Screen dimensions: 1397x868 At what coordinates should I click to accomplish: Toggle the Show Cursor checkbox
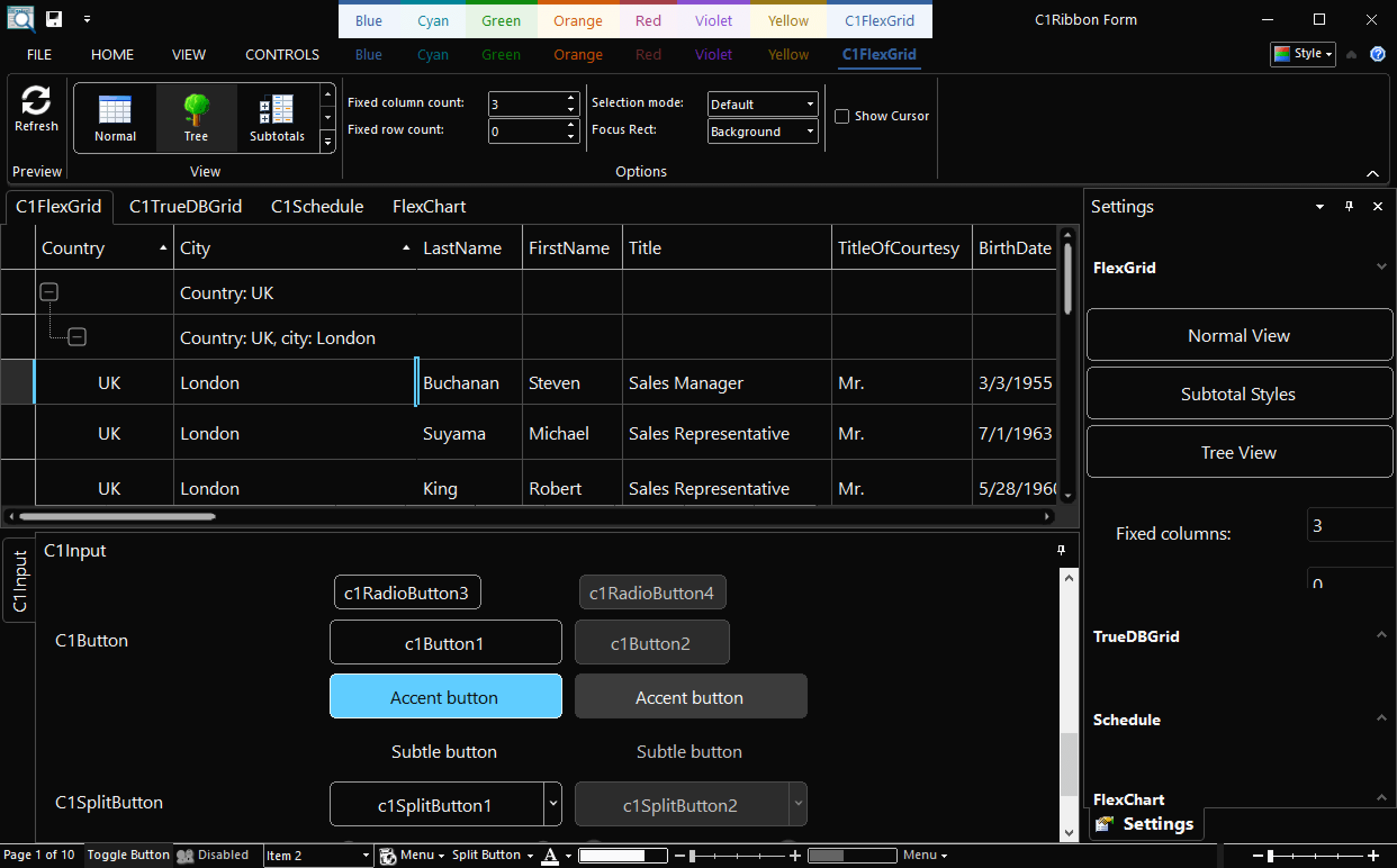(841, 116)
